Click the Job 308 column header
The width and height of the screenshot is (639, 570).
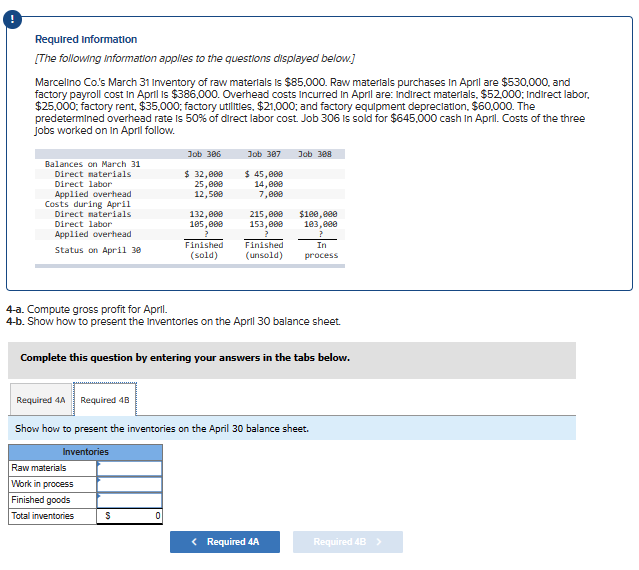[315, 154]
